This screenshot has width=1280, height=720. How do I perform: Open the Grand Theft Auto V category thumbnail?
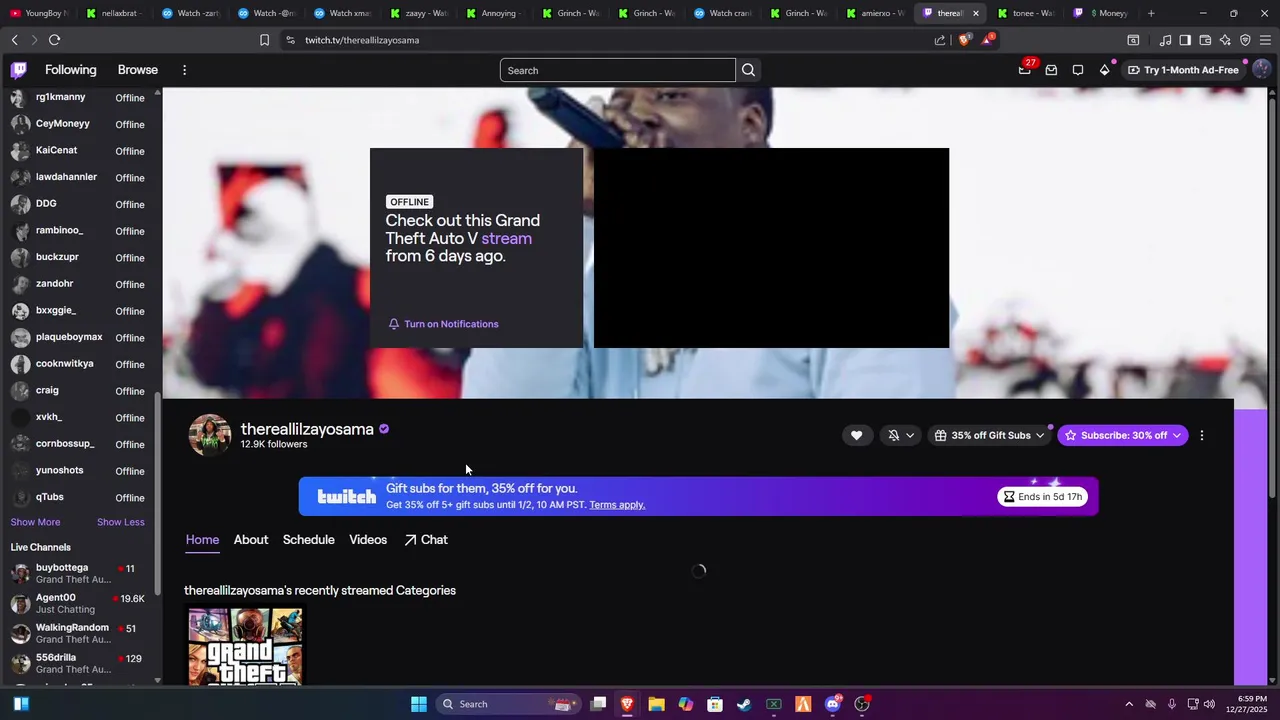[245, 646]
